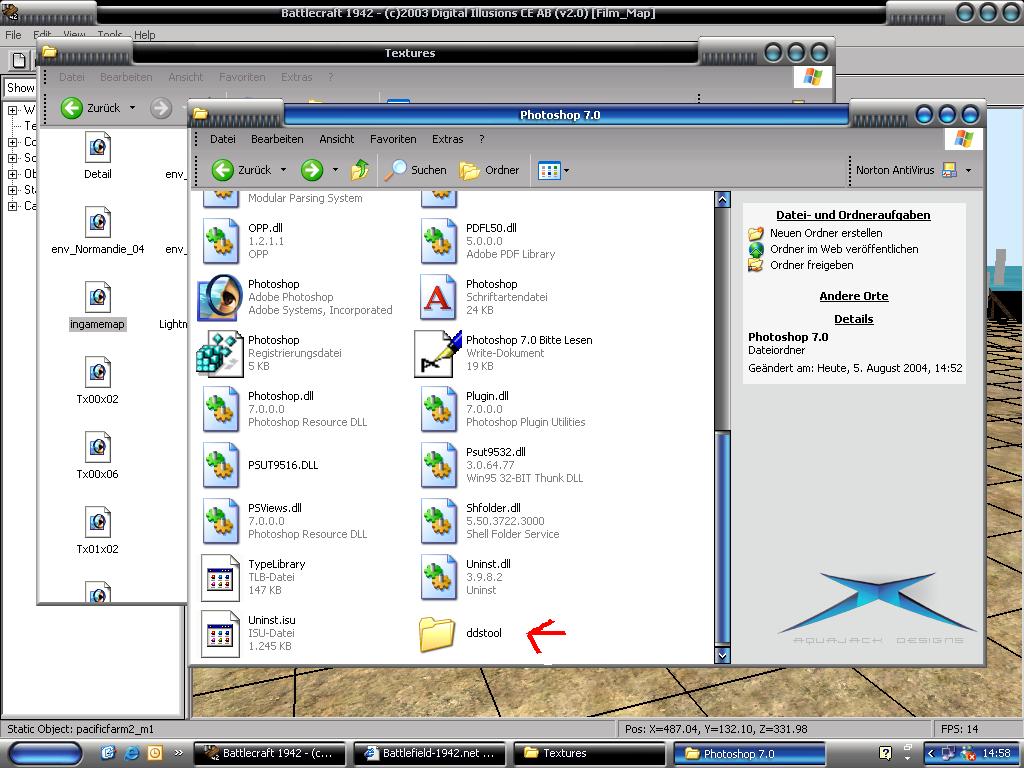Open dropdown next to Zurück in Photoshop window

(283, 170)
